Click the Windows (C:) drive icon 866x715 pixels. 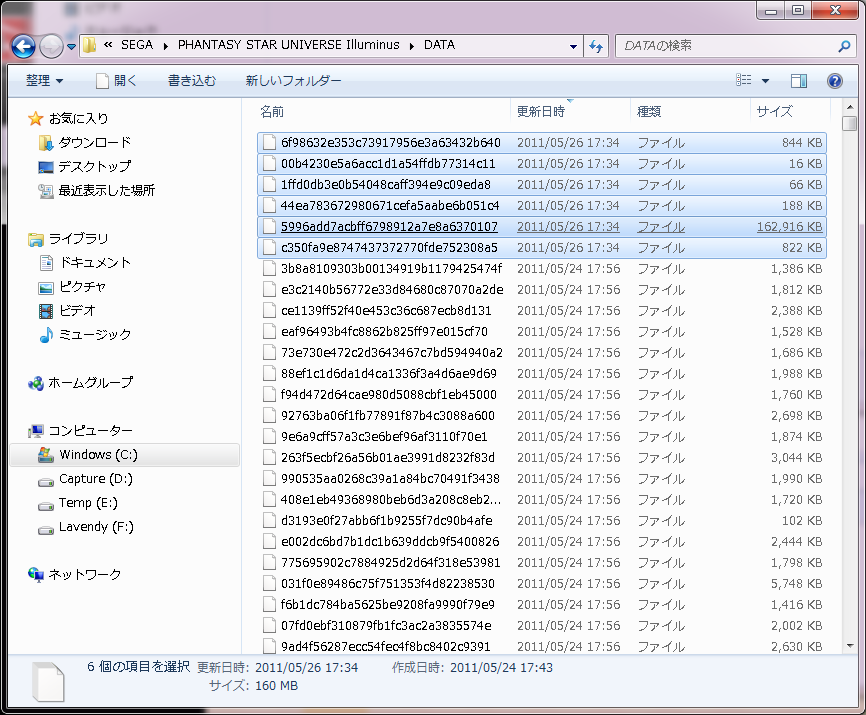pyautogui.click(x=46, y=455)
